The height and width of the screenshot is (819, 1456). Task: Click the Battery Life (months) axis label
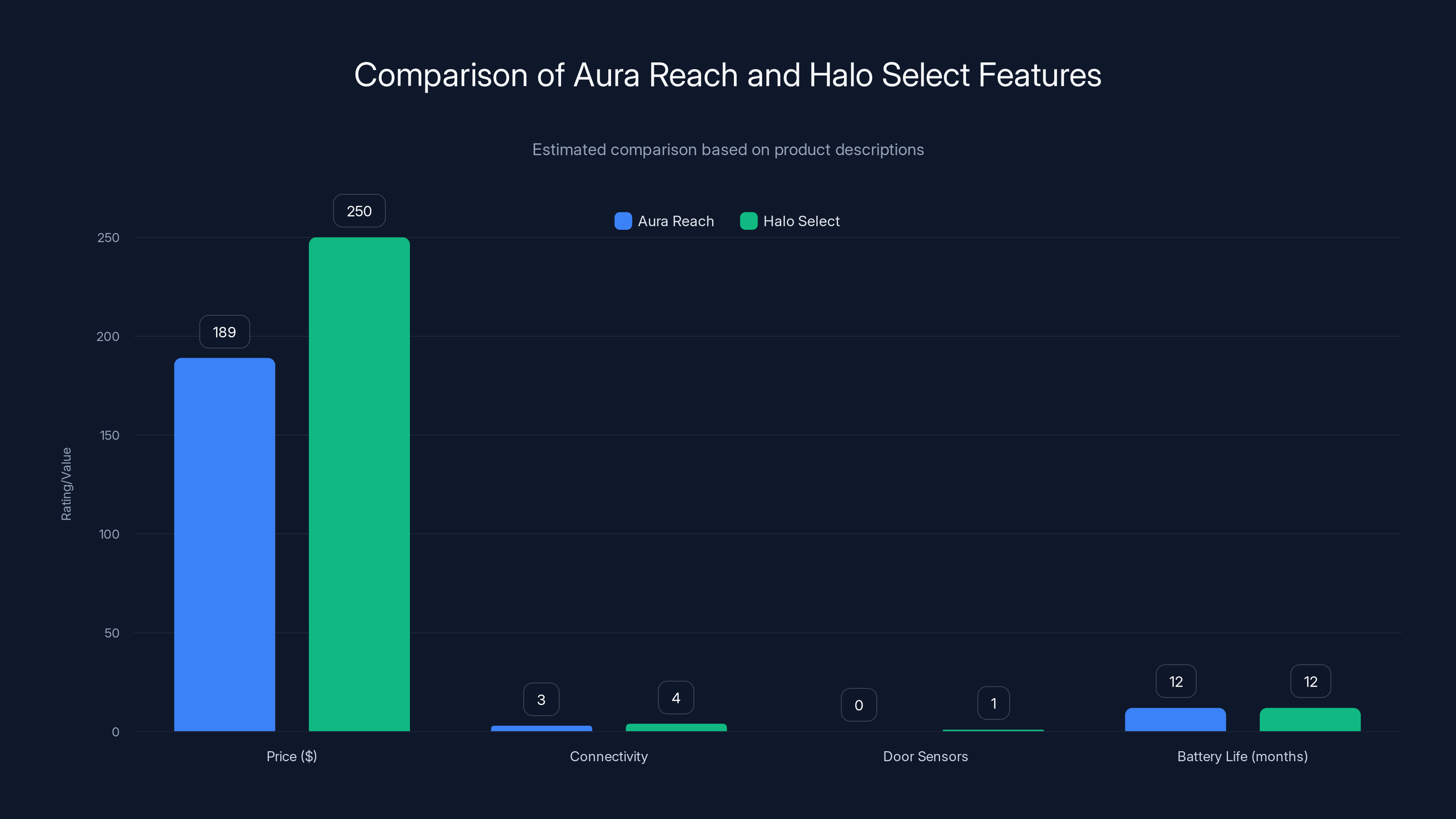tap(1242, 756)
